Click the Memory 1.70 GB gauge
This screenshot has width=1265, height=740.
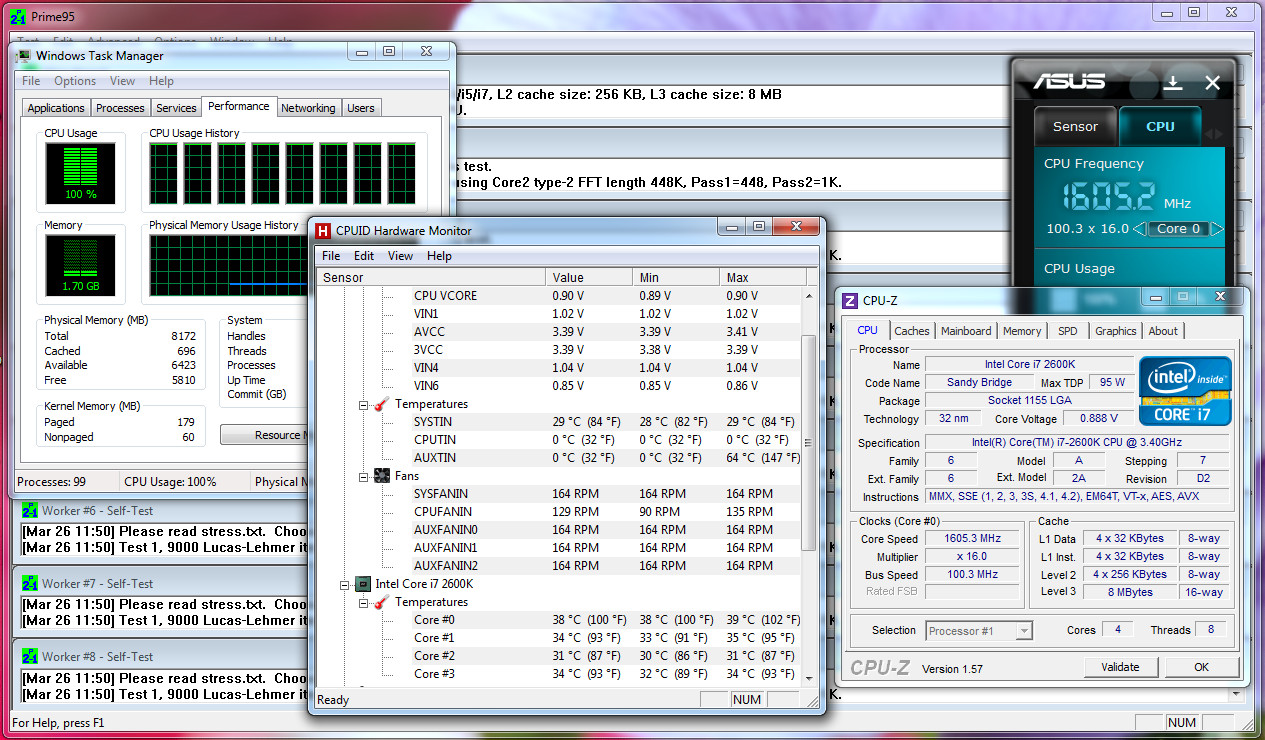(x=80, y=265)
